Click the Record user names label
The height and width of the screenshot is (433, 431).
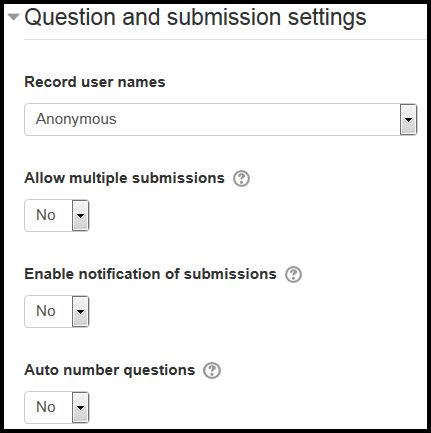95,82
